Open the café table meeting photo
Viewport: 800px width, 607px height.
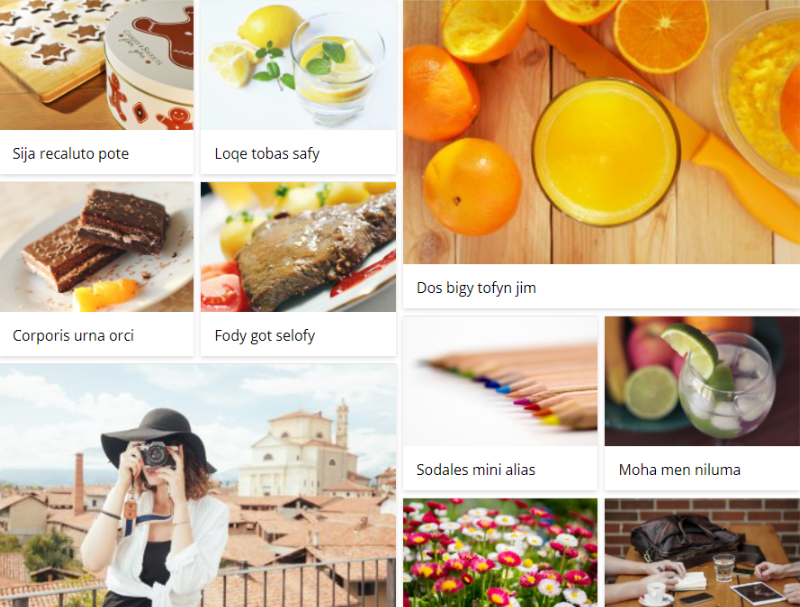702,553
